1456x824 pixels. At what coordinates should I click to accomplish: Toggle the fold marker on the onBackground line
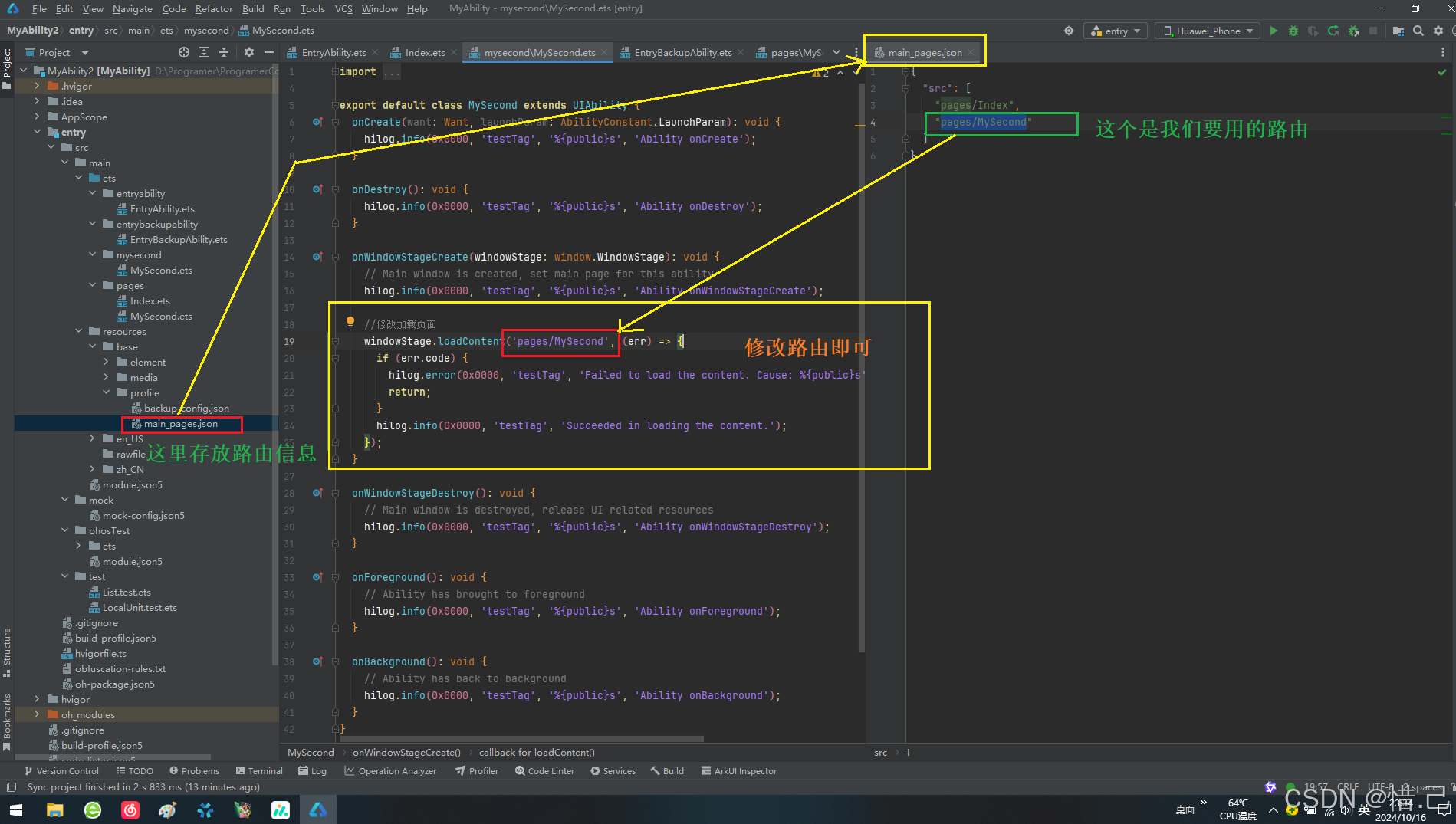pyautogui.click(x=335, y=661)
